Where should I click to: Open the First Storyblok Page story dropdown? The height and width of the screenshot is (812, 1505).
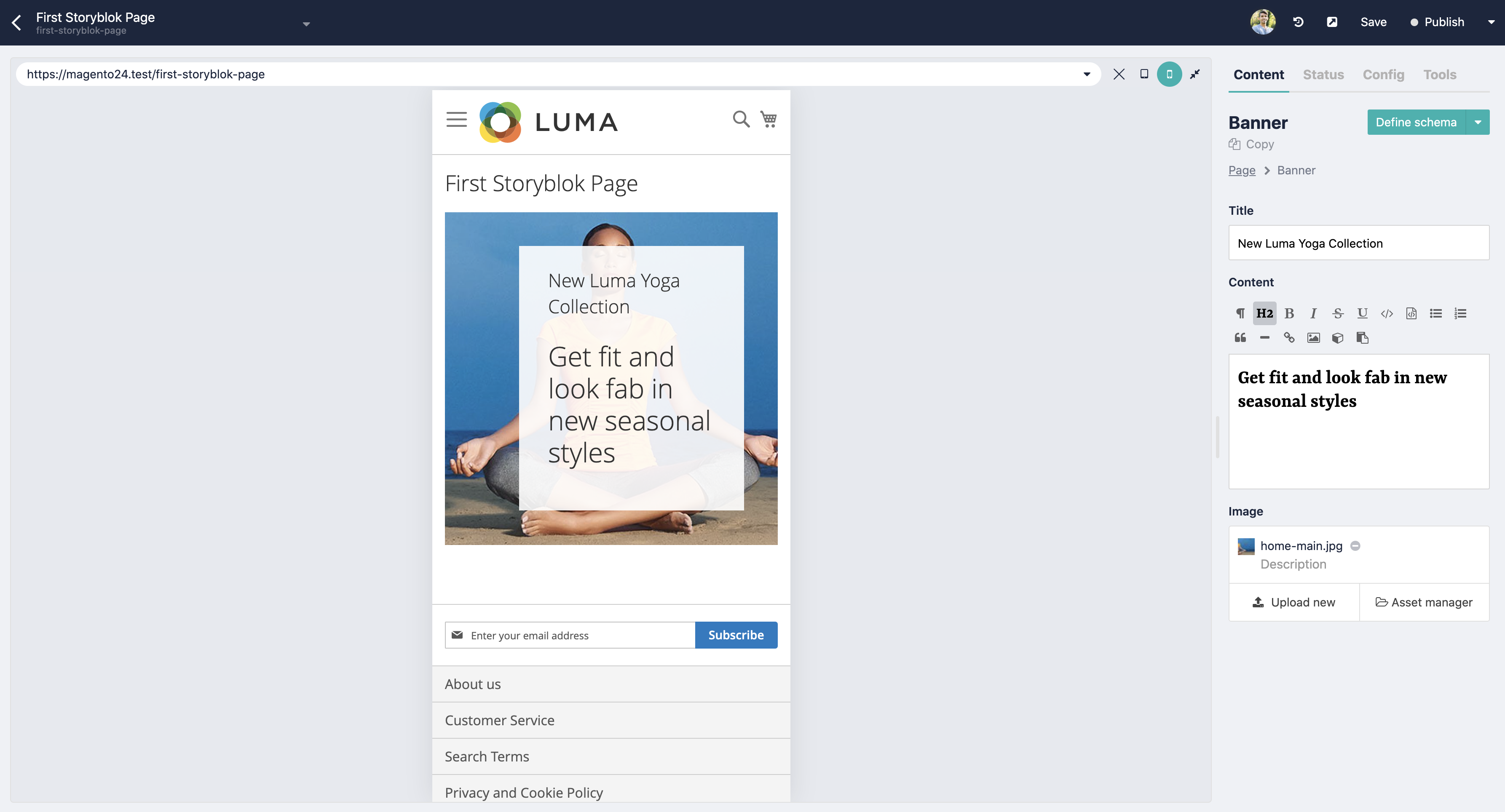306,24
